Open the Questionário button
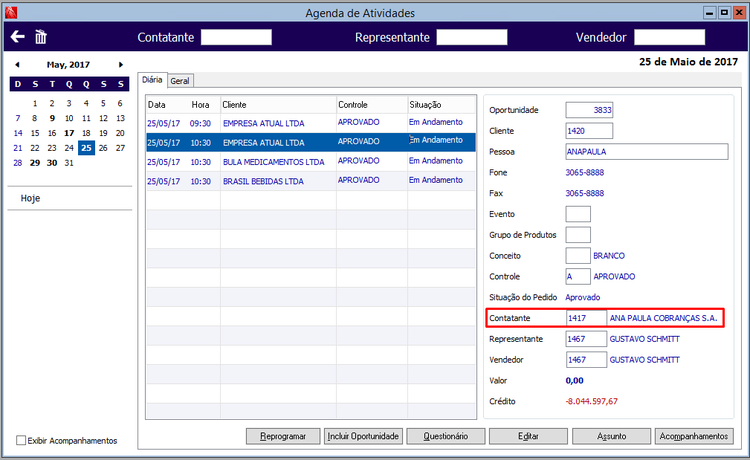The height and width of the screenshot is (460, 750). point(446,436)
